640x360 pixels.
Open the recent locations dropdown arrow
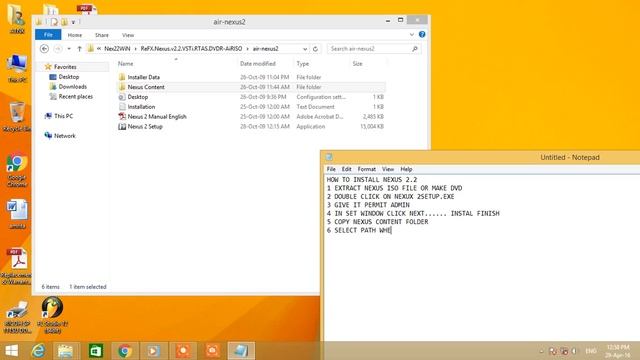pyautogui.click(x=69, y=49)
